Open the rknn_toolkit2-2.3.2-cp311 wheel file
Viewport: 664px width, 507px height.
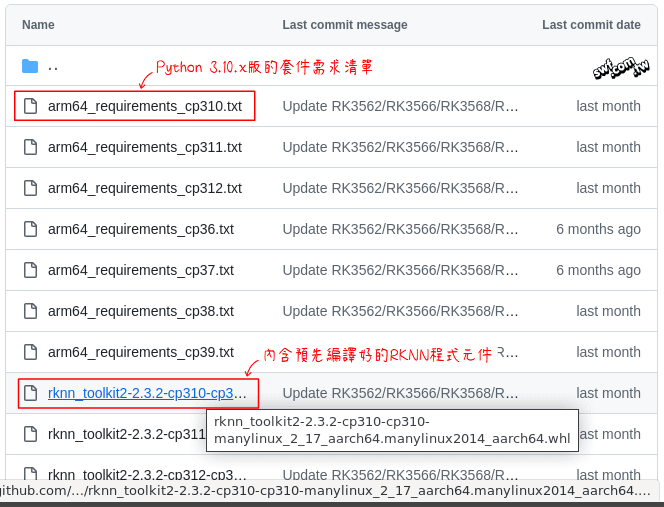[127, 434]
